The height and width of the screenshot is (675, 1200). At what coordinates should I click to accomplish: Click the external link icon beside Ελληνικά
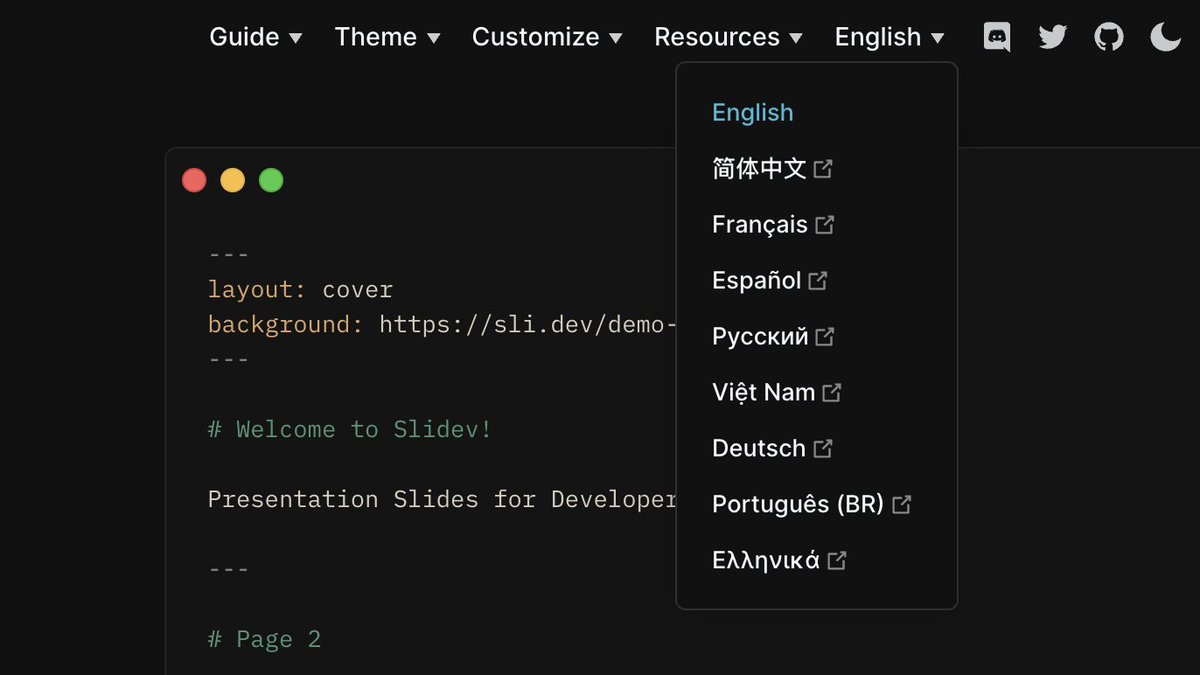tap(837, 561)
